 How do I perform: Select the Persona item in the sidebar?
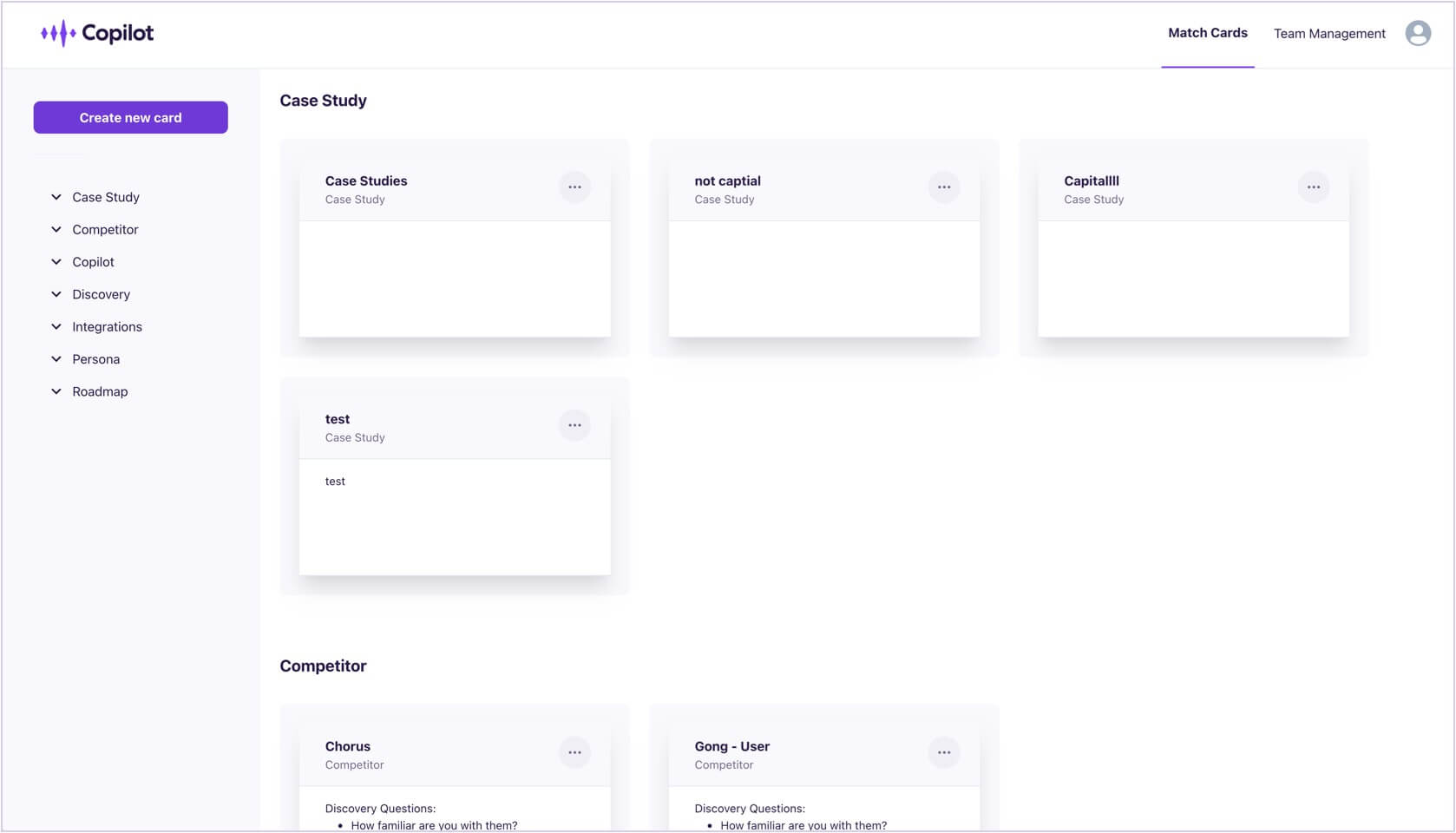pos(95,358)
